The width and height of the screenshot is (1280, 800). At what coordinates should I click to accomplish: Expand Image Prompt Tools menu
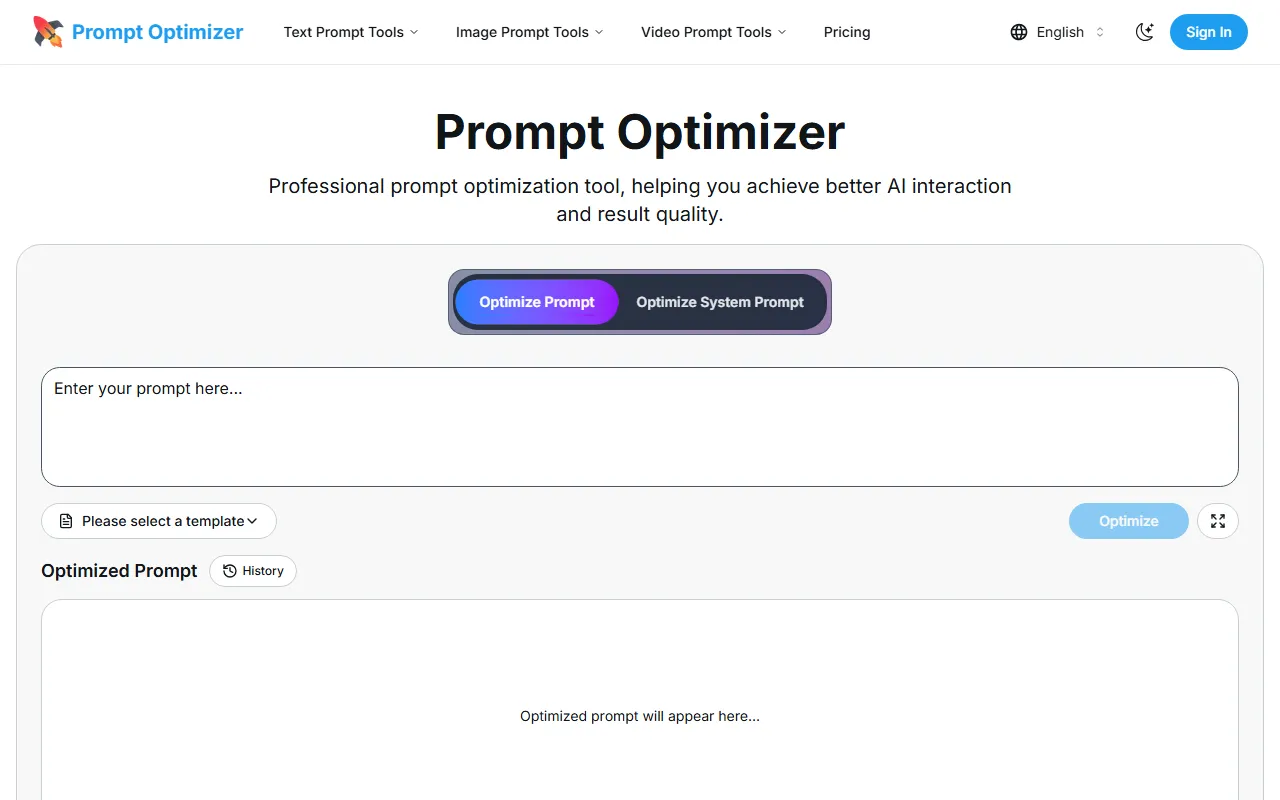click(x=529, y=32)
